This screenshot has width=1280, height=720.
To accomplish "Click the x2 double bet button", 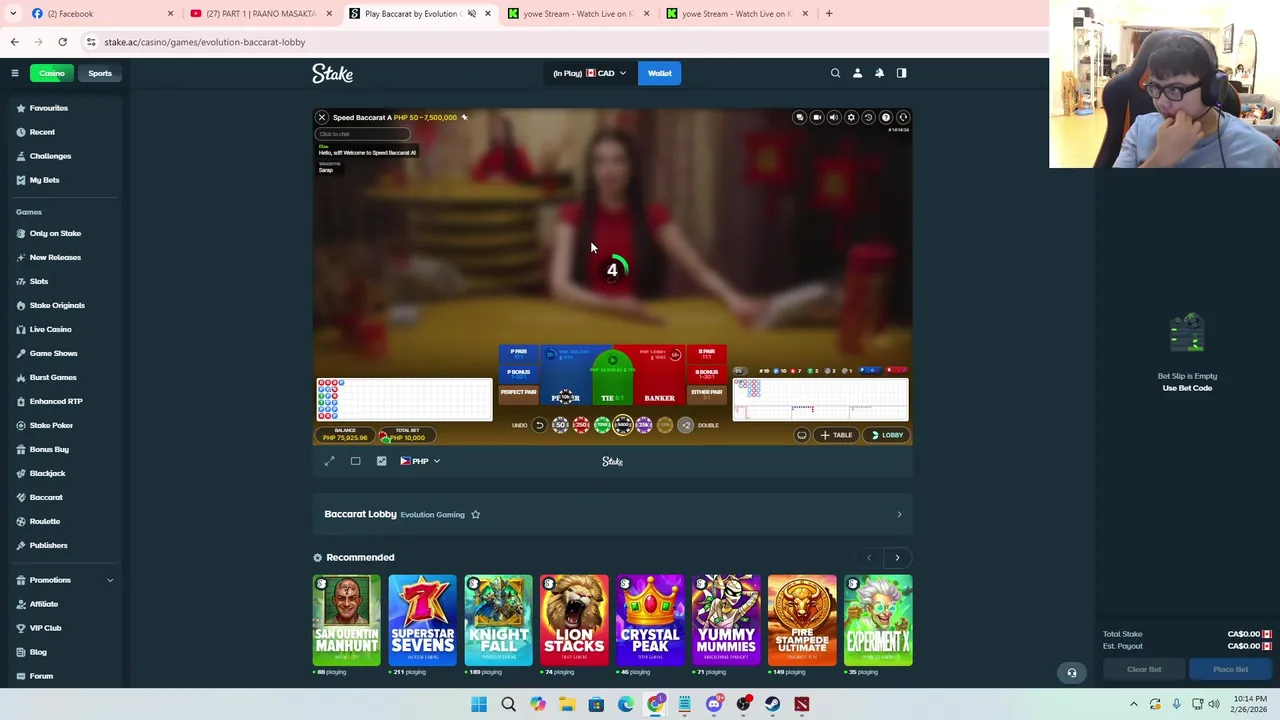I will click(x=686, y=425).
